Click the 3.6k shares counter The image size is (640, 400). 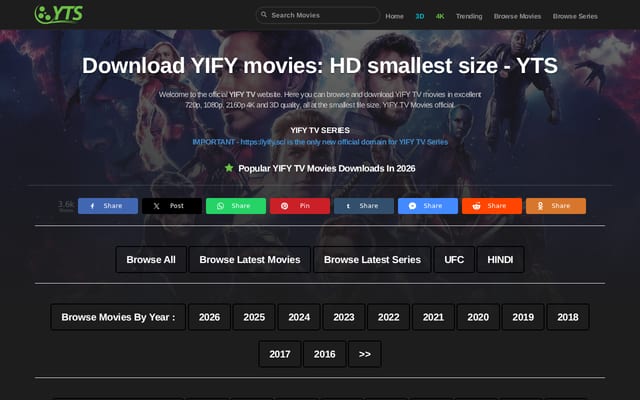66,205
